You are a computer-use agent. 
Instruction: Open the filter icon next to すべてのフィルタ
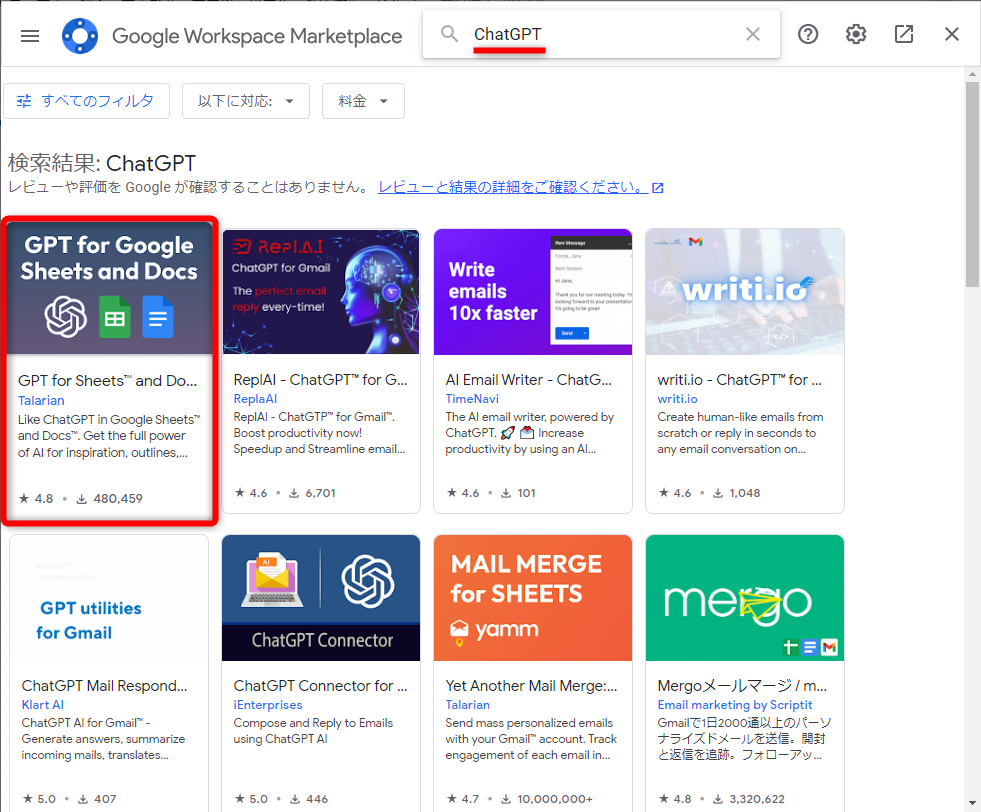(24, 100)
